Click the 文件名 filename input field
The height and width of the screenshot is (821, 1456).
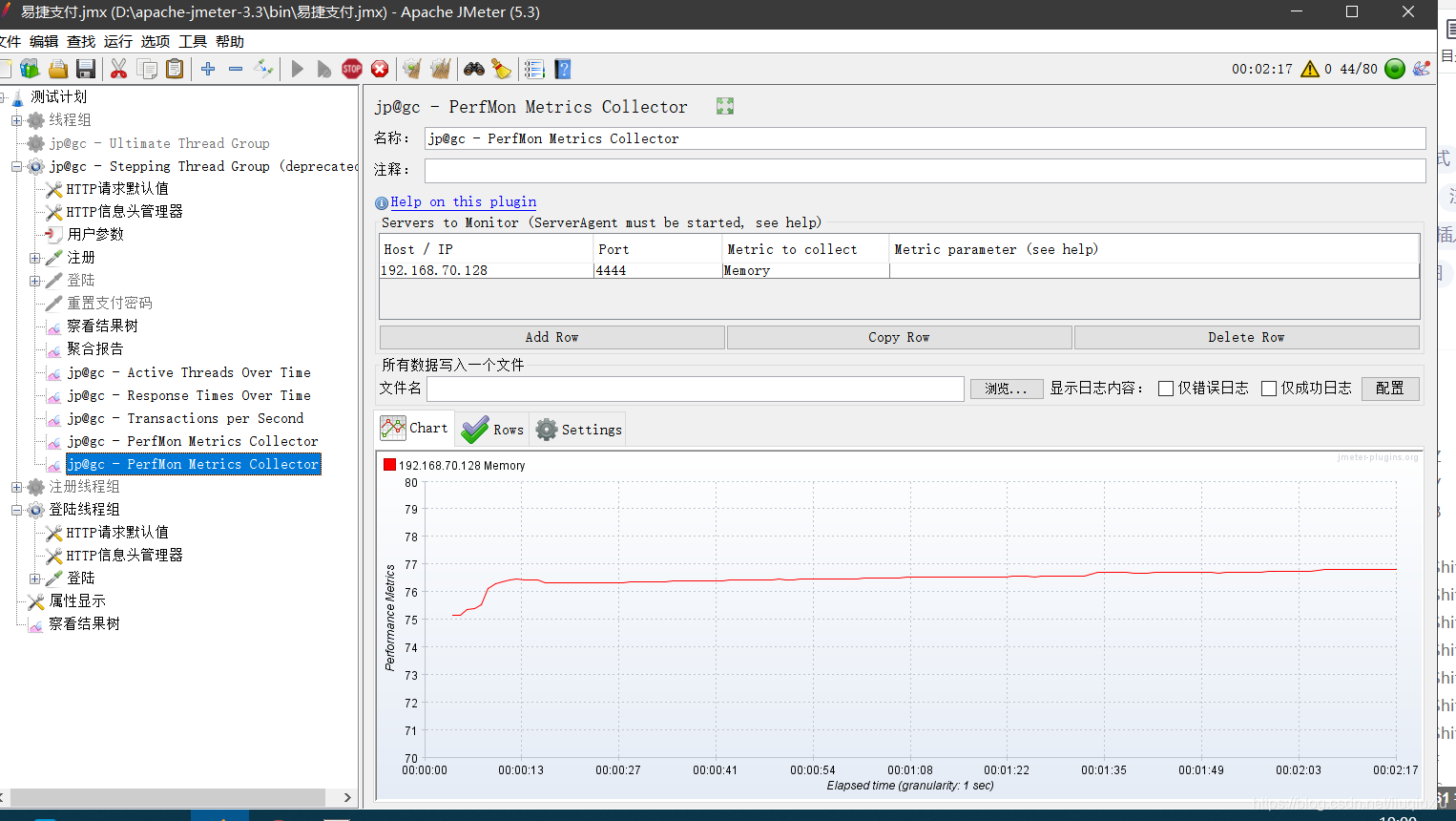coord(695,389)
